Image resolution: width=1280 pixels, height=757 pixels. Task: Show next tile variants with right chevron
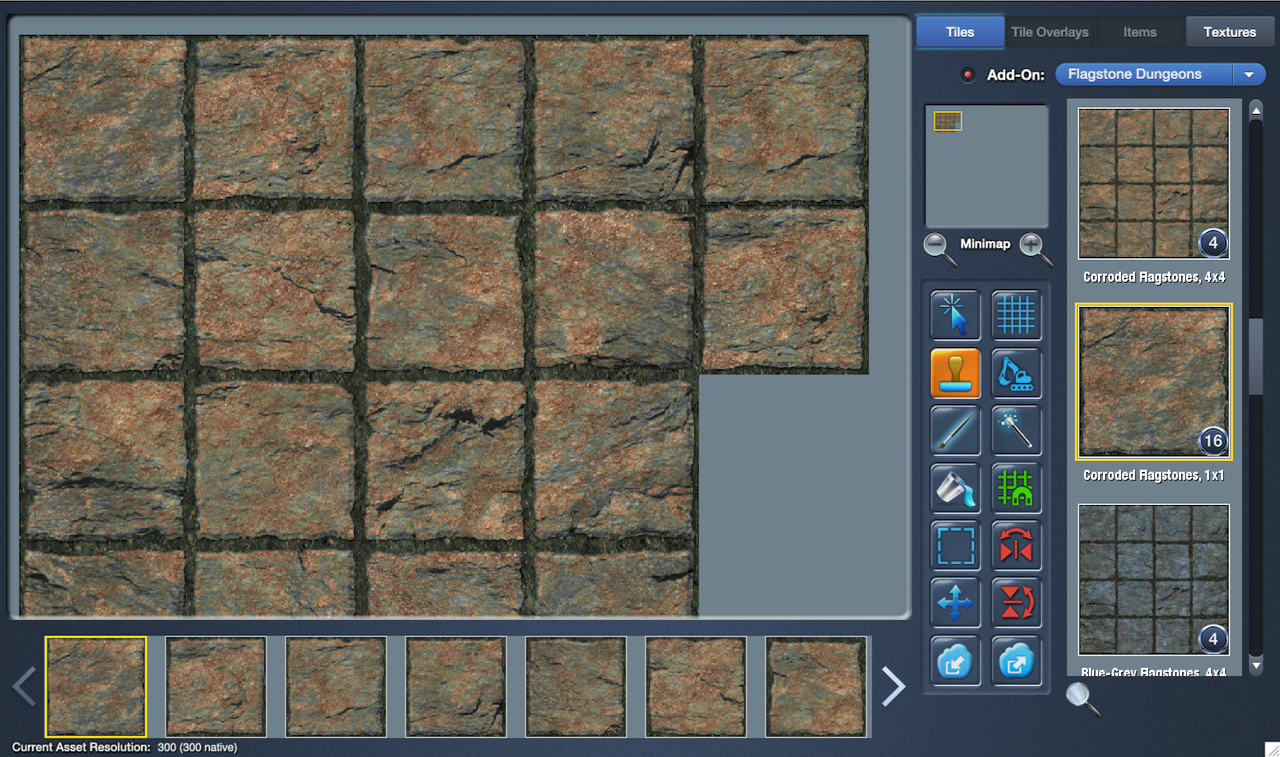(x=893, y=686)
